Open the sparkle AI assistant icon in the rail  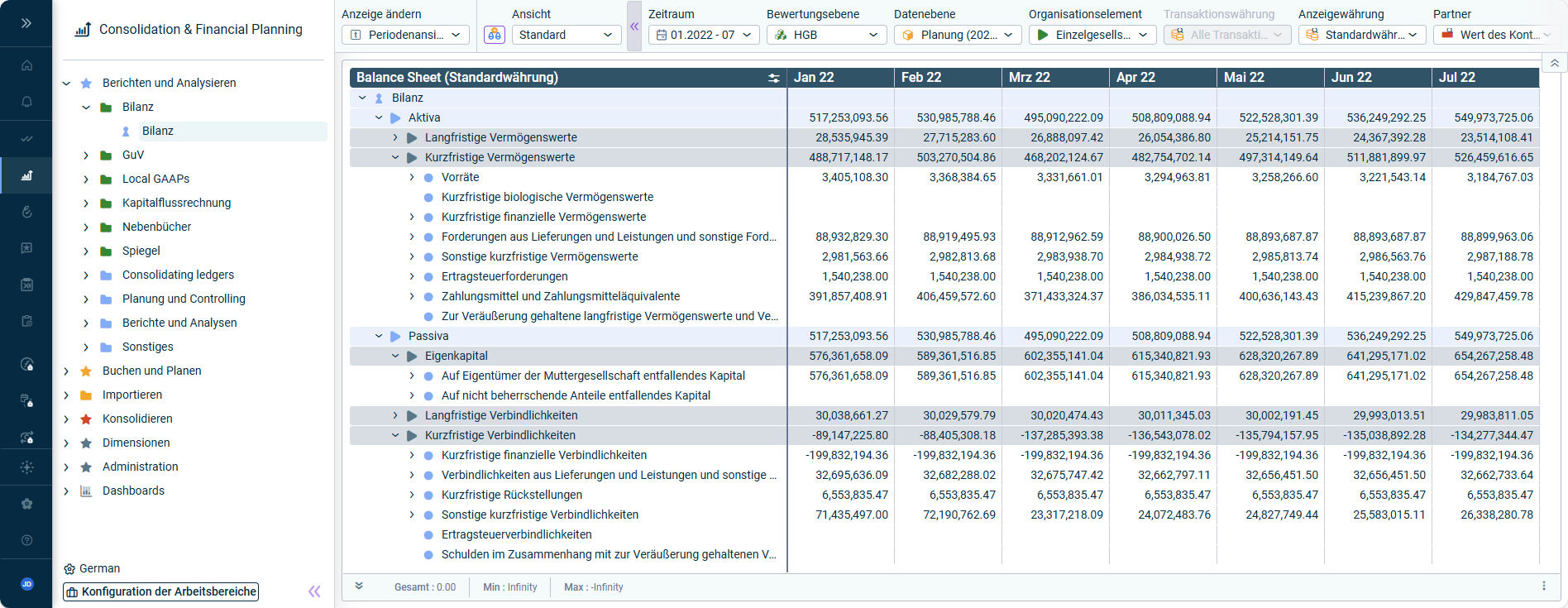click(x=26, y=467)
